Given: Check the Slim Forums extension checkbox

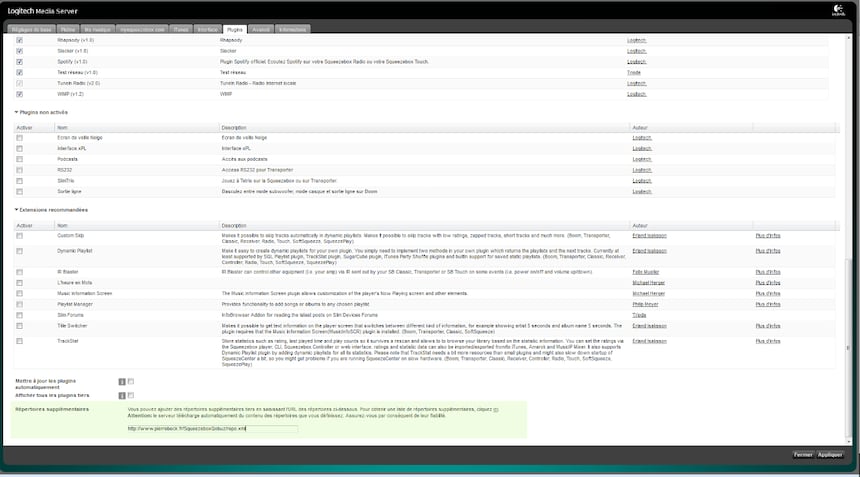Looking at the screenshot, I should tap(20, 315).
